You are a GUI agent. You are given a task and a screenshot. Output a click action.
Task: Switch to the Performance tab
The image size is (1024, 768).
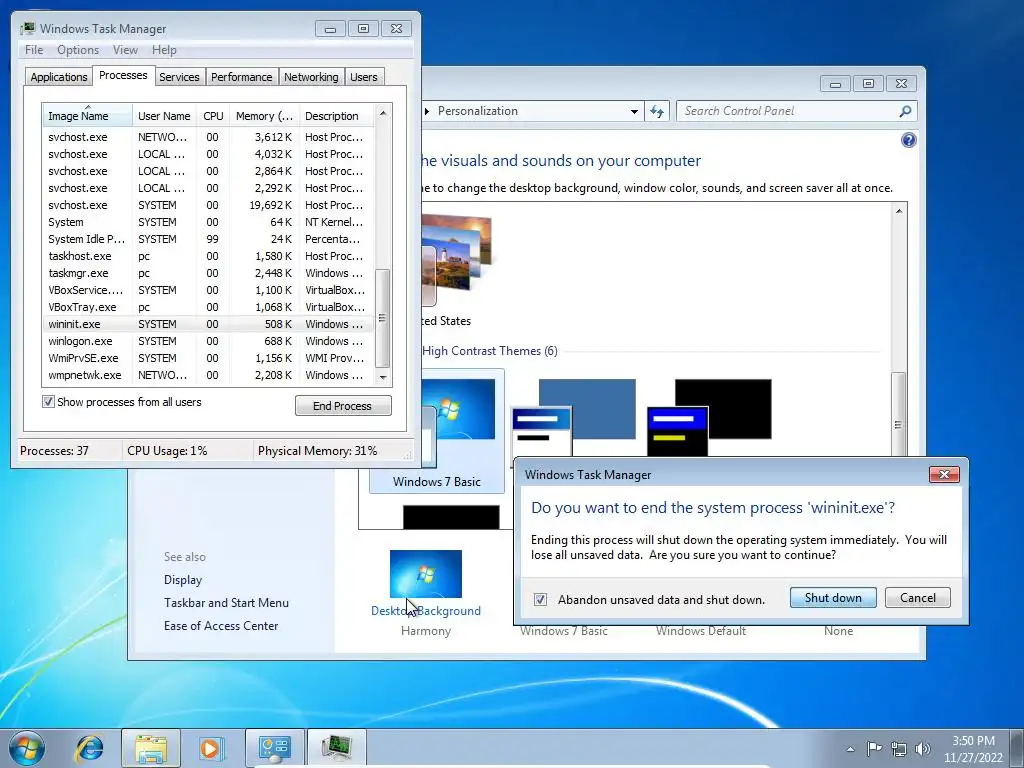pos(241,77)
